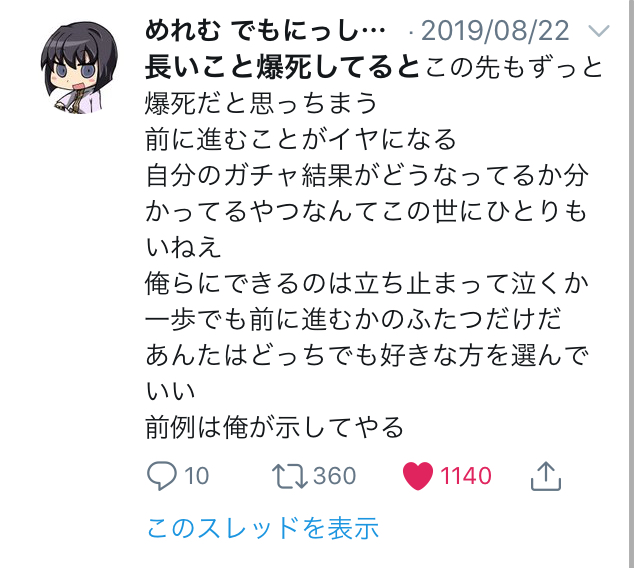Open the reply speech bubble icon
Viewport: 640px width, 568px height.
coord(162,476)
